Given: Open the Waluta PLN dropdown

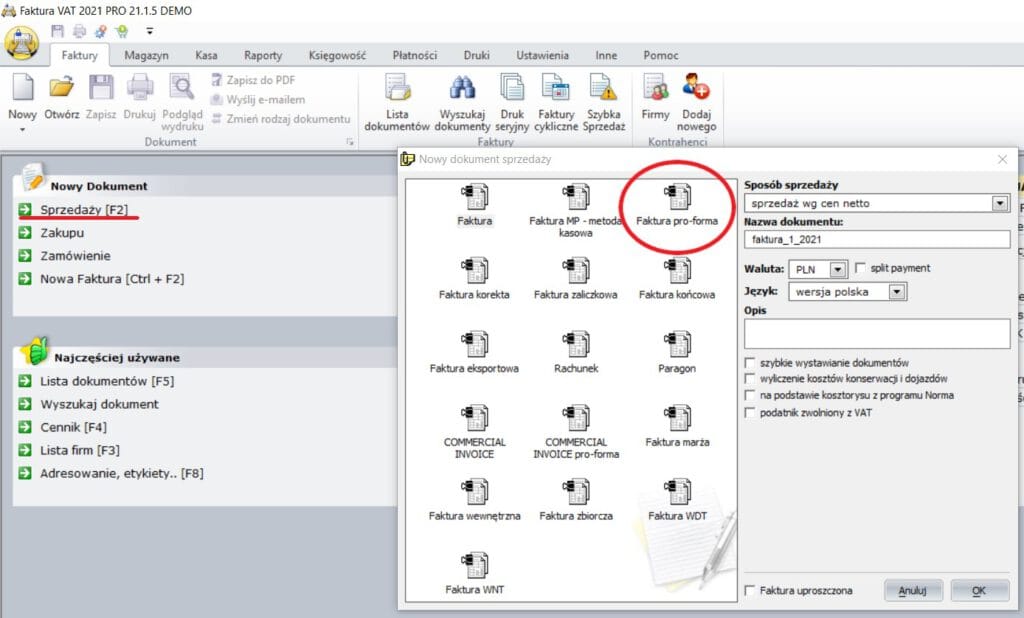Looking at the screenshot, I should click(837, 269).
